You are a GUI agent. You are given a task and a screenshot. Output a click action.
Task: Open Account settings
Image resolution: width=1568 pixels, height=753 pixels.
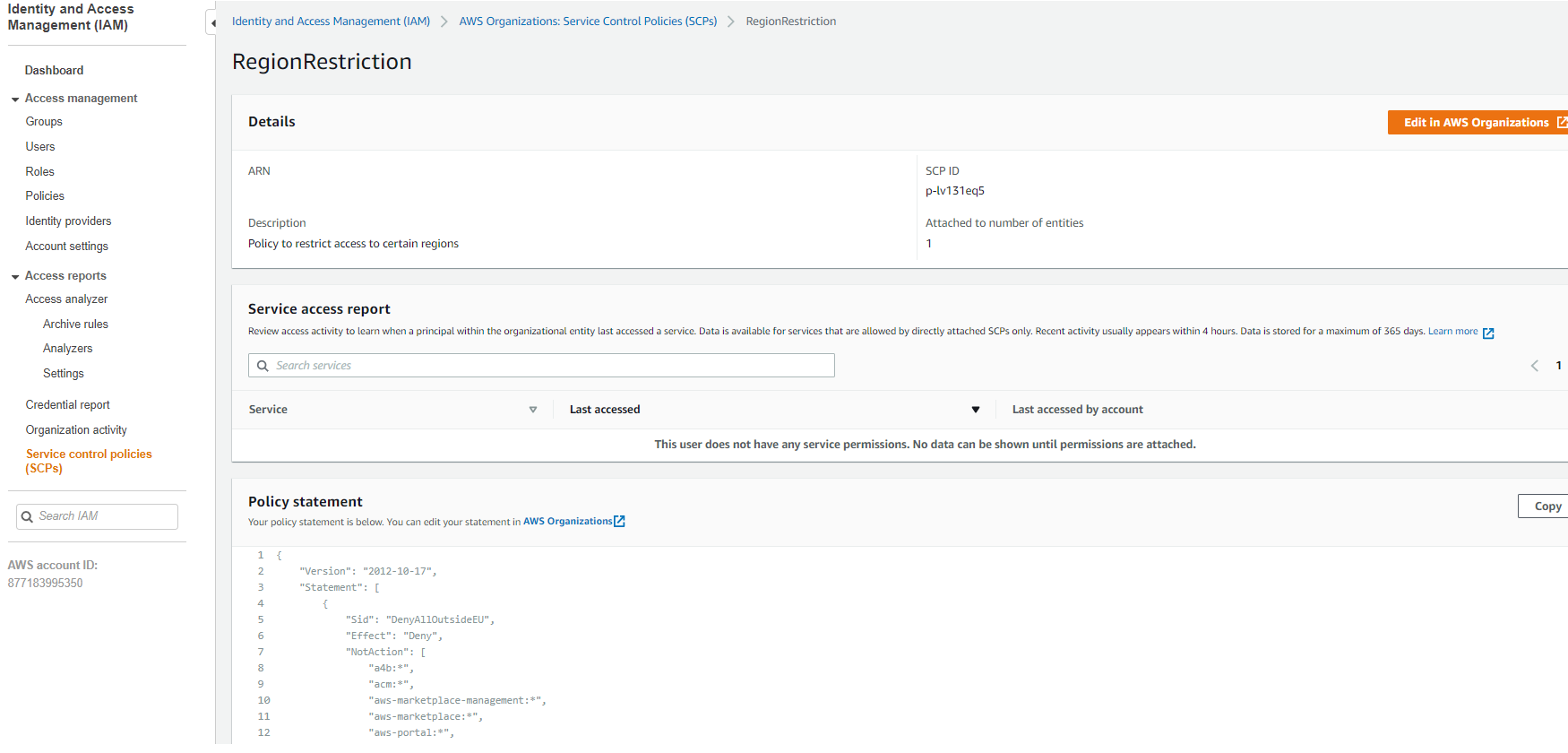pyautogui.click(x=67, y=247)
